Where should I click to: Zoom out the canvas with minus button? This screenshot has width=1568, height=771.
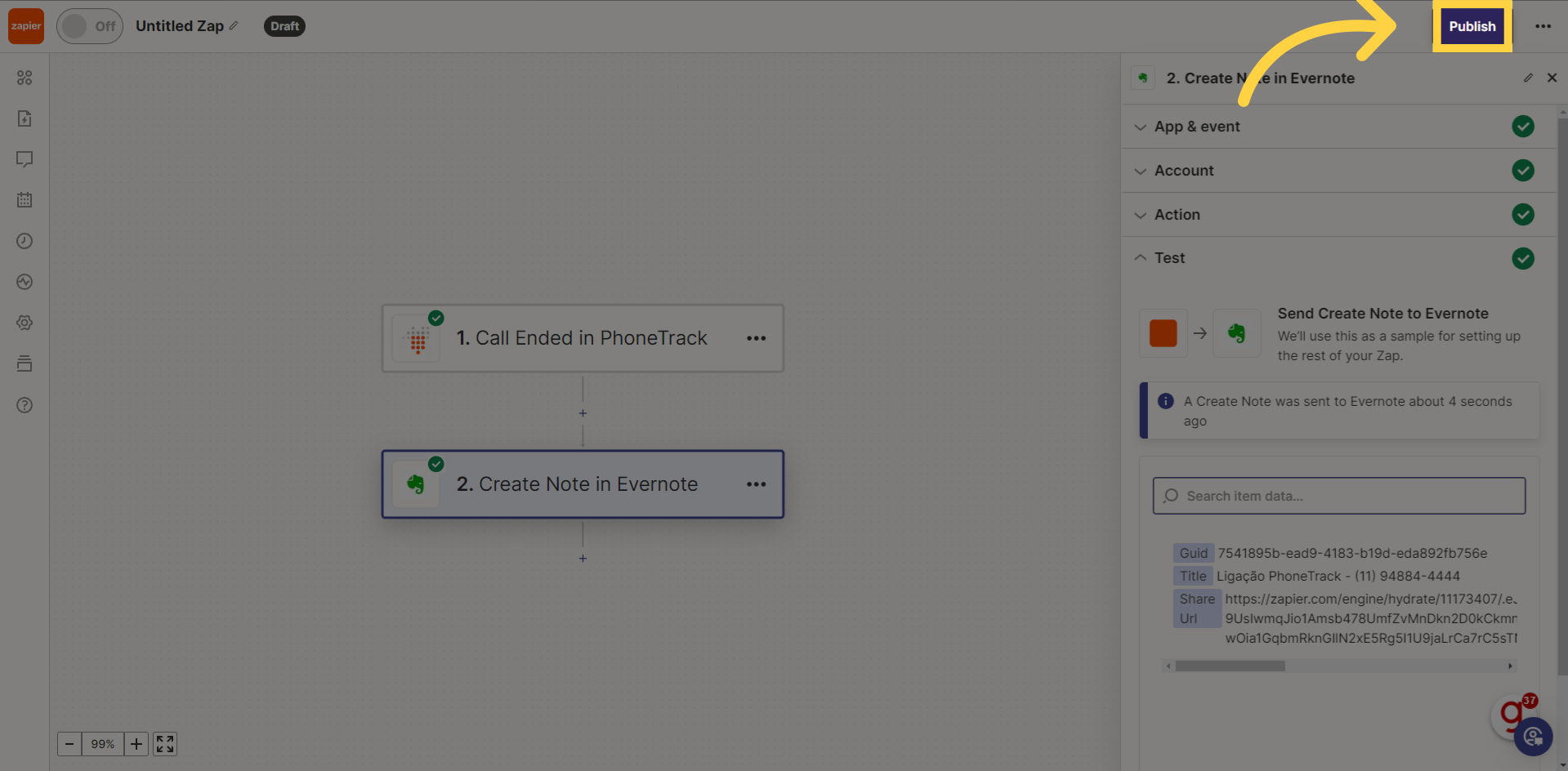[69, 744]
